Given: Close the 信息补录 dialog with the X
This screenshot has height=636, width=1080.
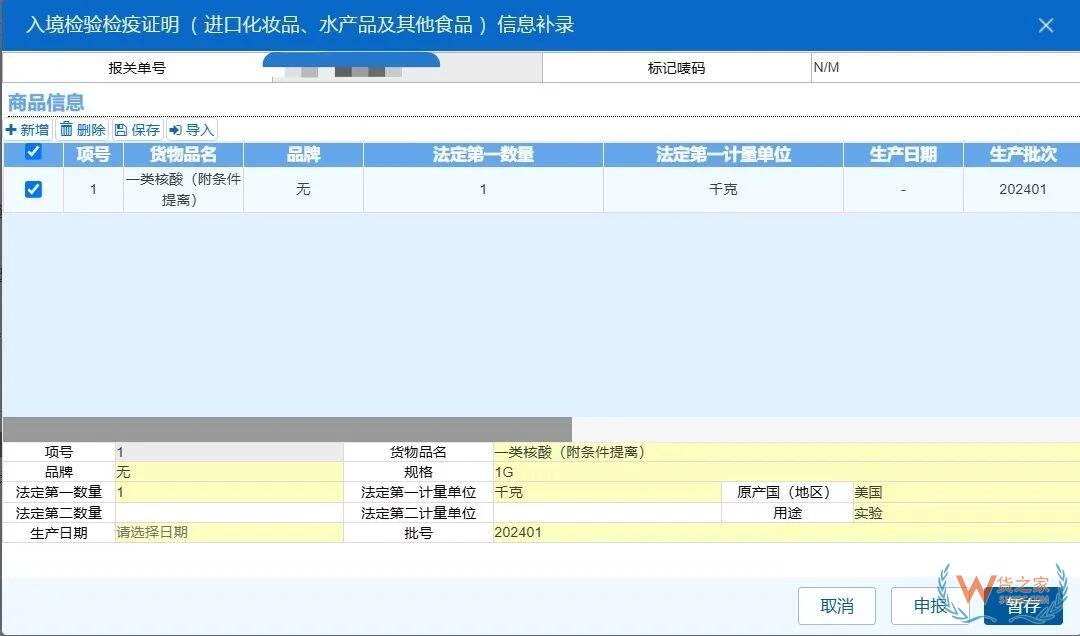Looking at the screenshot, I should [x=1046, y=25].
